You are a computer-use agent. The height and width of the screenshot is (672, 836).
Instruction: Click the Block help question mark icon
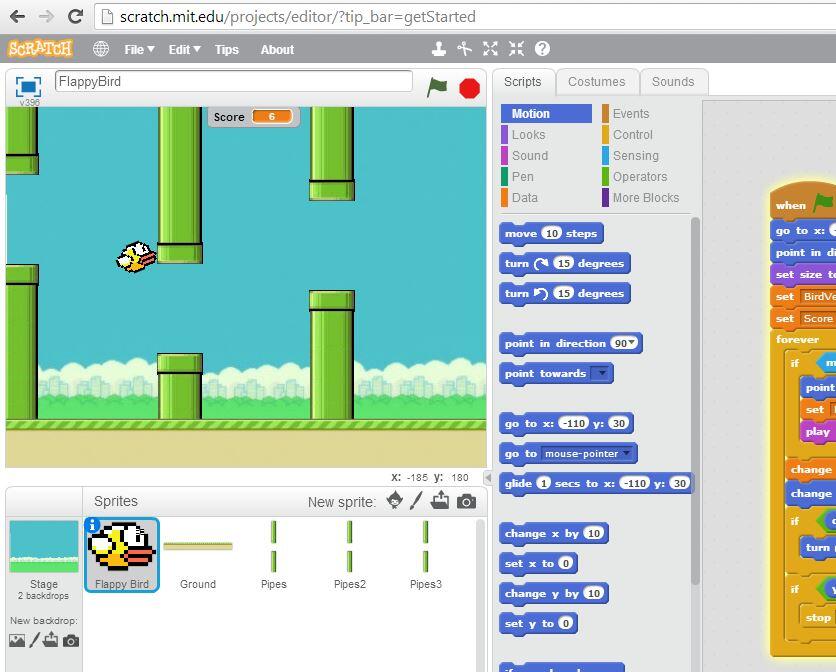[x=542, y=49]
